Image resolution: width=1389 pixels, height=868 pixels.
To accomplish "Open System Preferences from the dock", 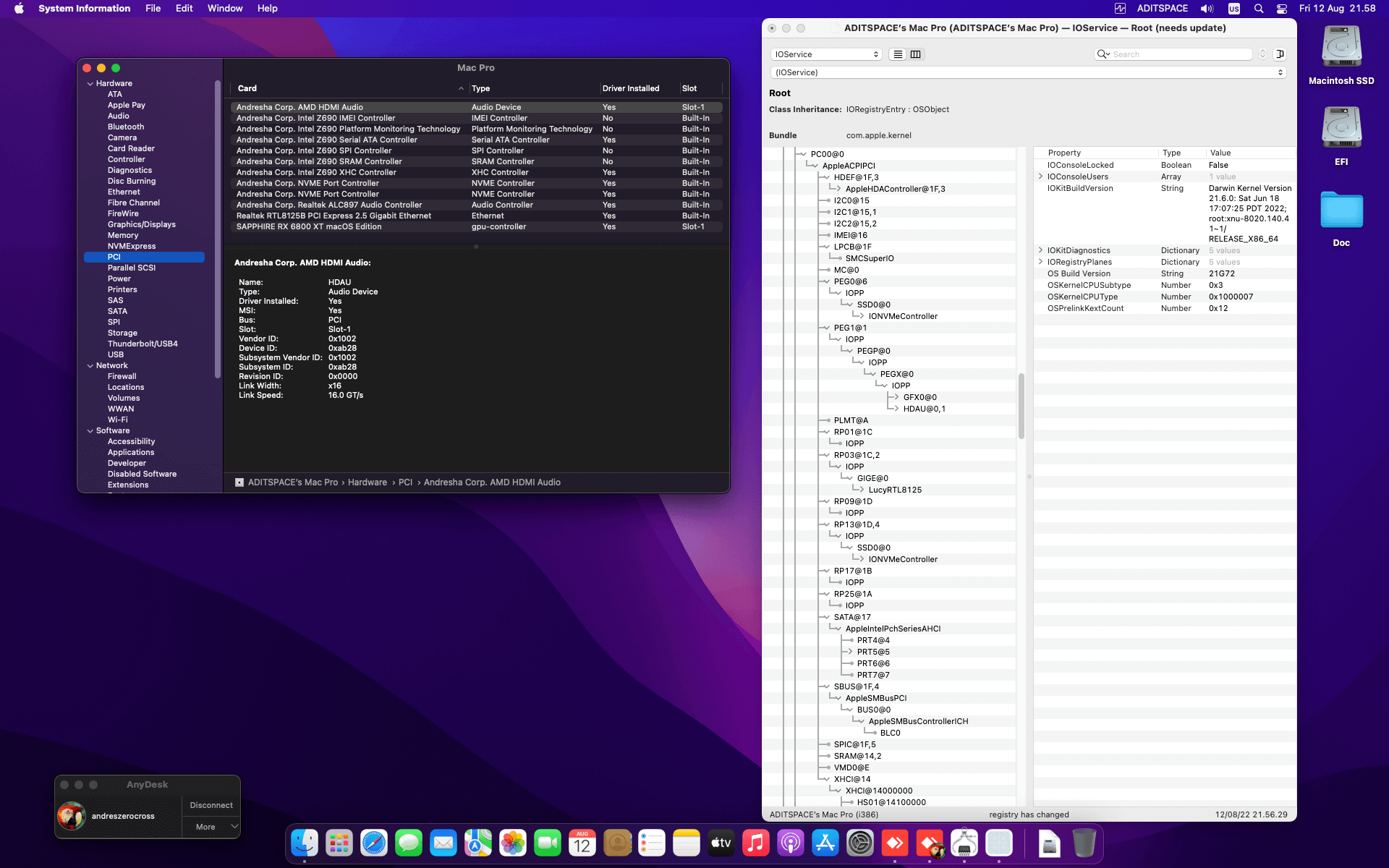I will coord(860,843).
